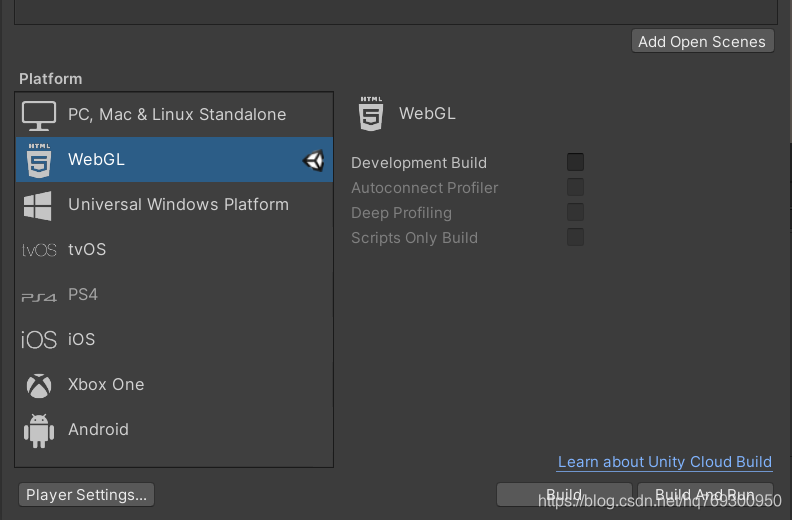Screen dimensions: 792x520
Task: Click the PC, Mac & Linux monitor icon
Action: [39, 115]
